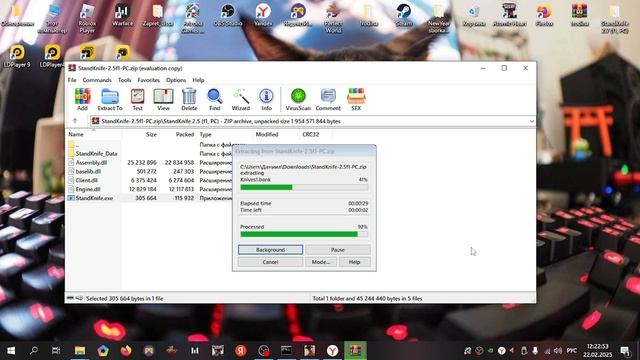Expand the archive path dropdown
Image resolution: width=640 pixels, height=360 pixels.
531,121
